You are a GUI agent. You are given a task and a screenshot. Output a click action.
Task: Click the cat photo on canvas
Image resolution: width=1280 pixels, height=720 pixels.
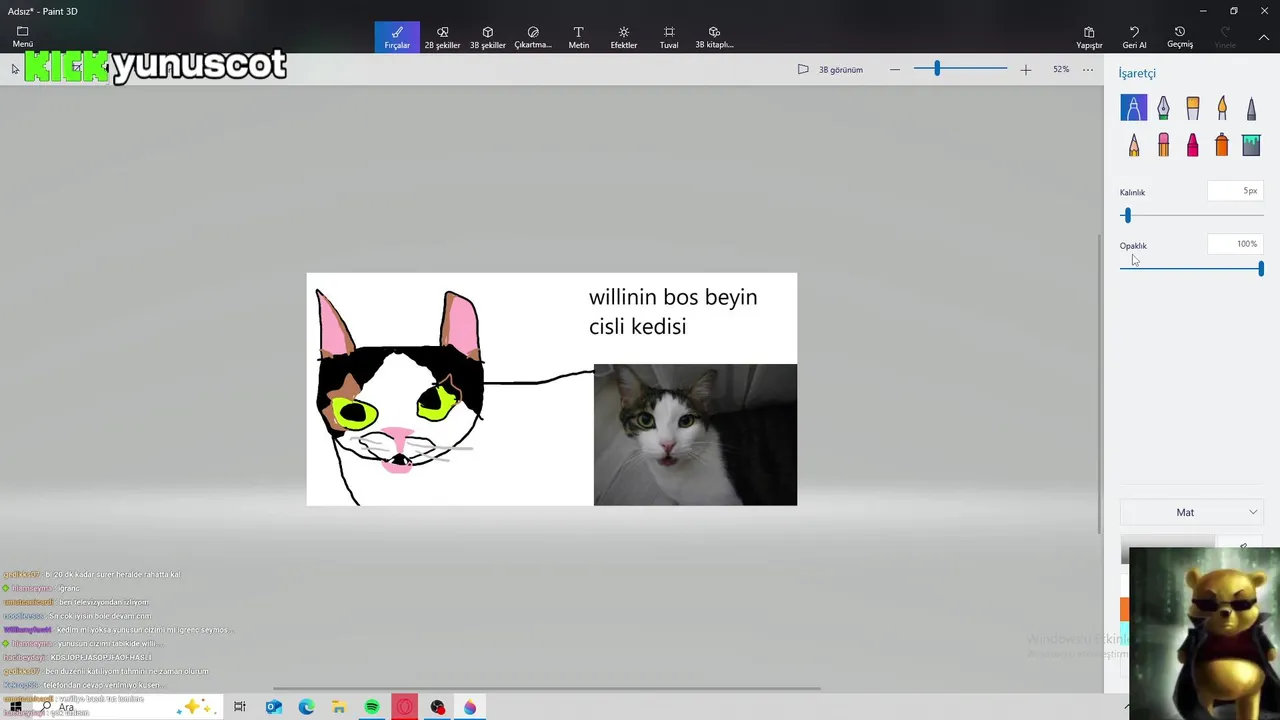695,435
